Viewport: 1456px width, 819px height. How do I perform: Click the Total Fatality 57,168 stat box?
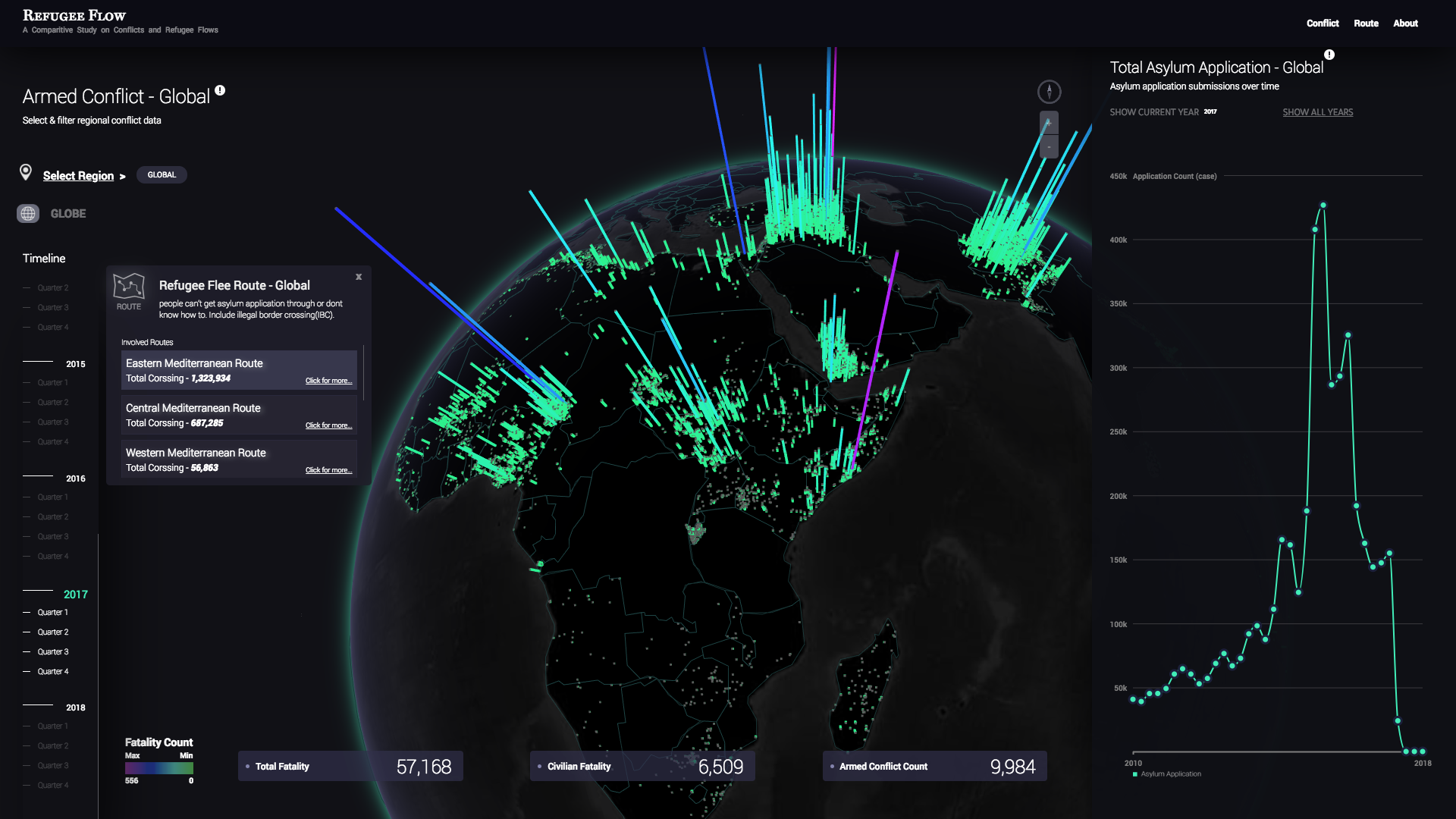tap(350, 767)
